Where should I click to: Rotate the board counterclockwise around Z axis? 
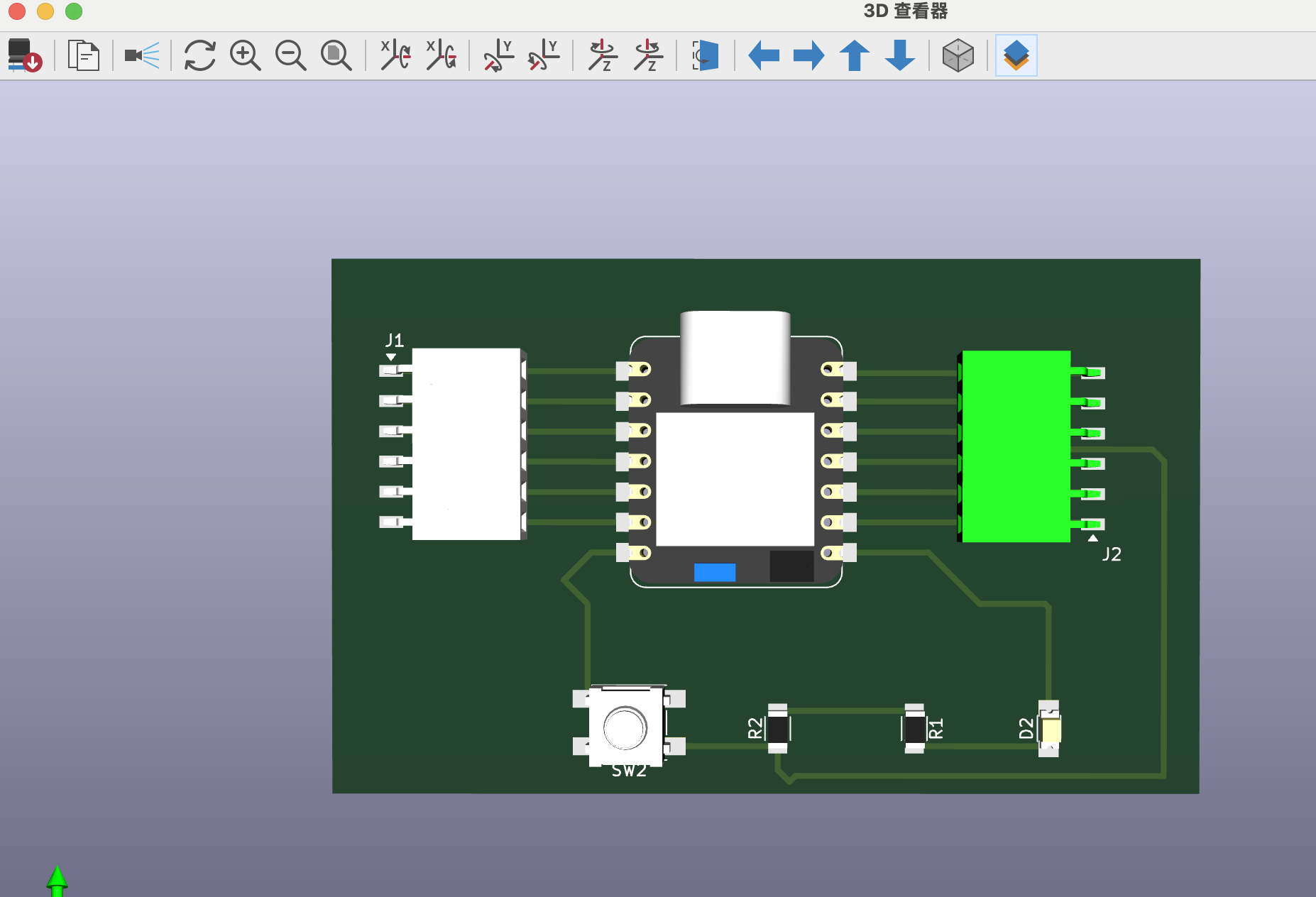tap(648, 55)
